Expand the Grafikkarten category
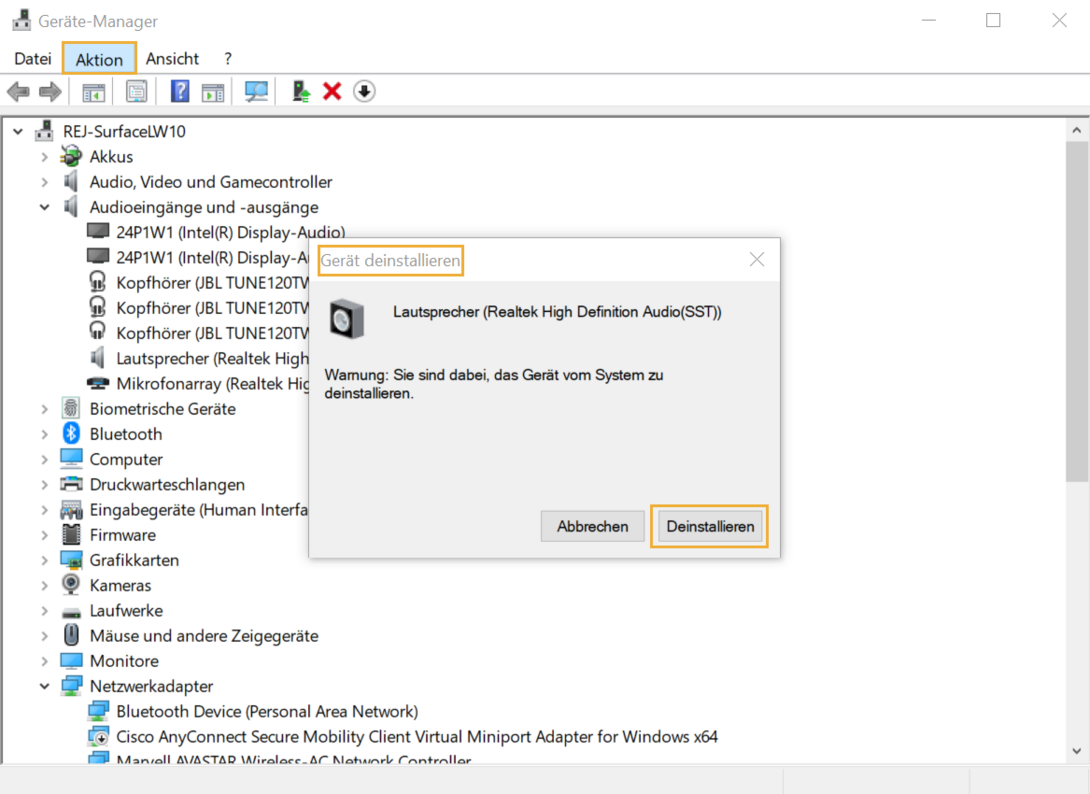Image resolution: width=1090 pixels, height=794 pixels. [x=42, y=560]
